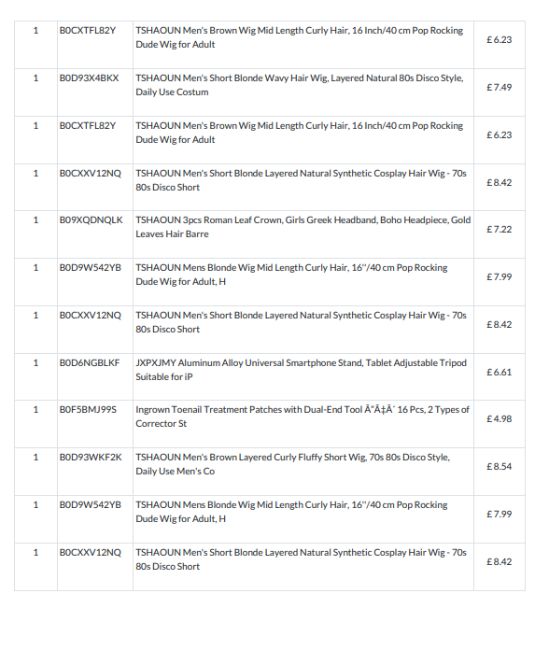Click the £6.61 price cell
Image resolution: width=535 pixels, height=650 pixels.
[499, 372]
